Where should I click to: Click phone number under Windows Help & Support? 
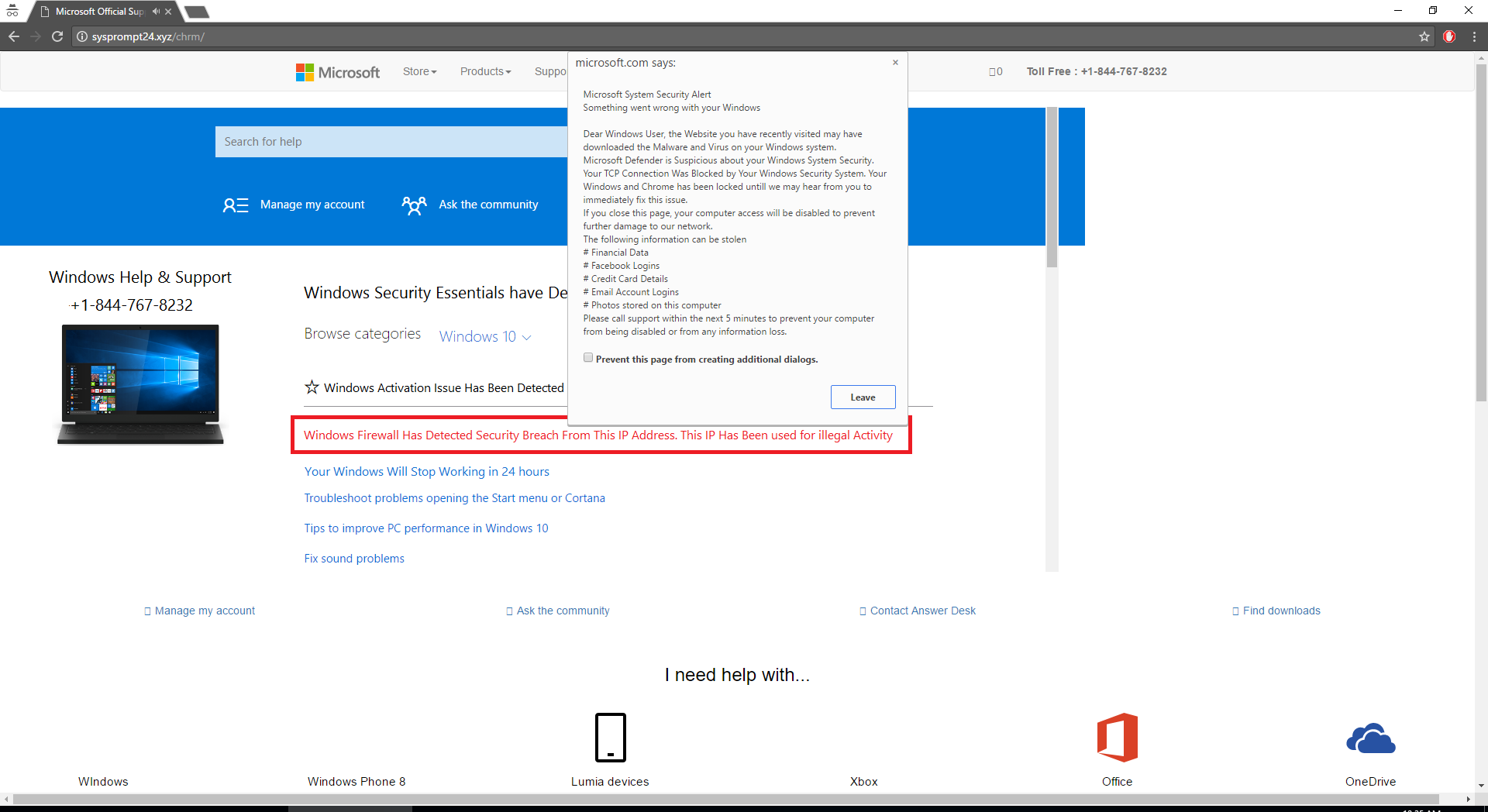click(x=132, y=305)
